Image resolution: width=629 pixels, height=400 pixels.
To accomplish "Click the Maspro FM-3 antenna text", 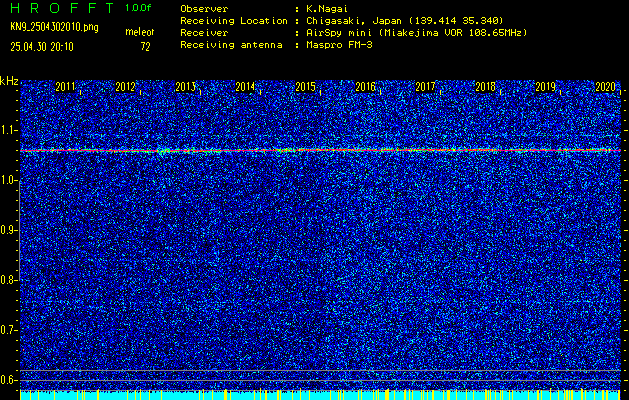I will (x=339, y=45).
